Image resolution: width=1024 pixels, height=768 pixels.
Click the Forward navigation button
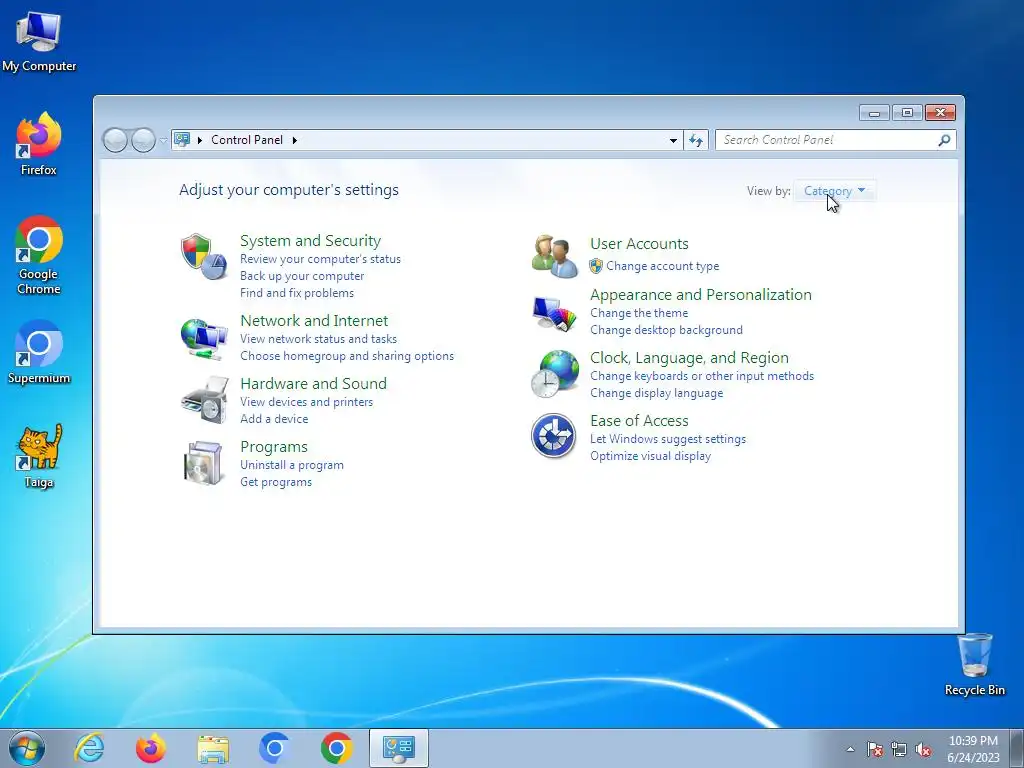coord(144,140)
